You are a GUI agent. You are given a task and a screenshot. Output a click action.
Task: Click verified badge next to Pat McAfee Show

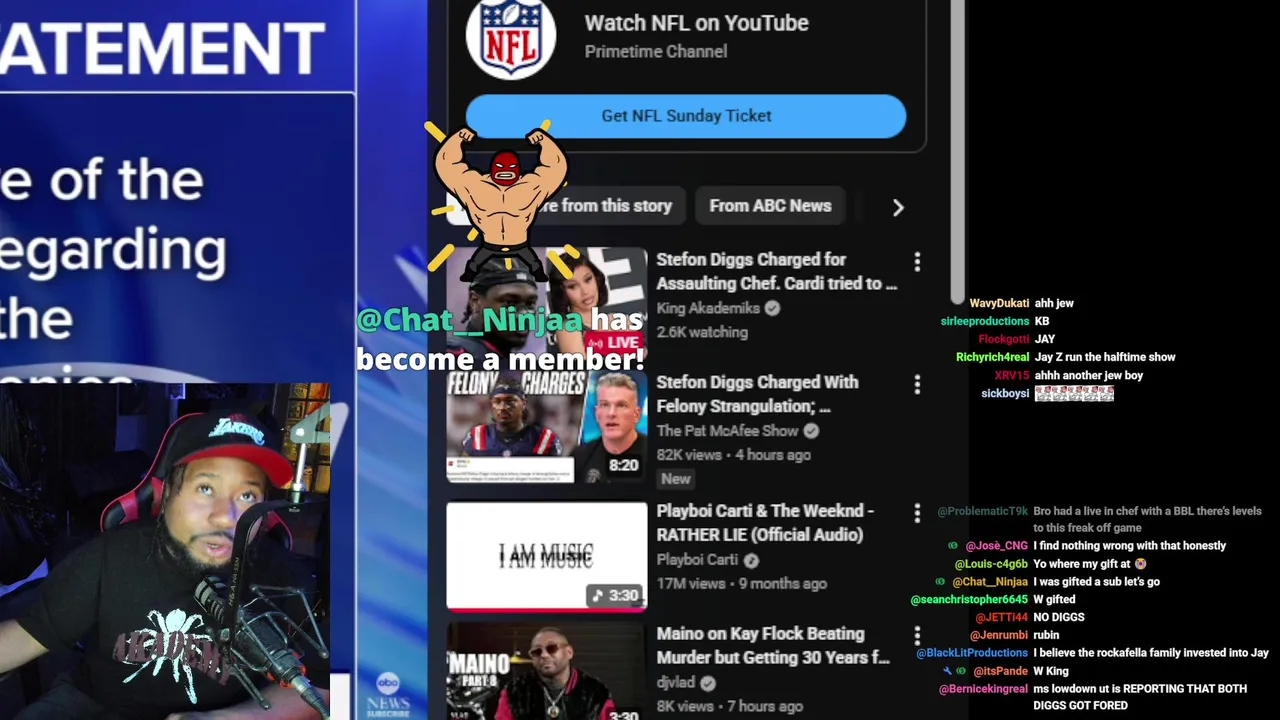click(811, 431)
